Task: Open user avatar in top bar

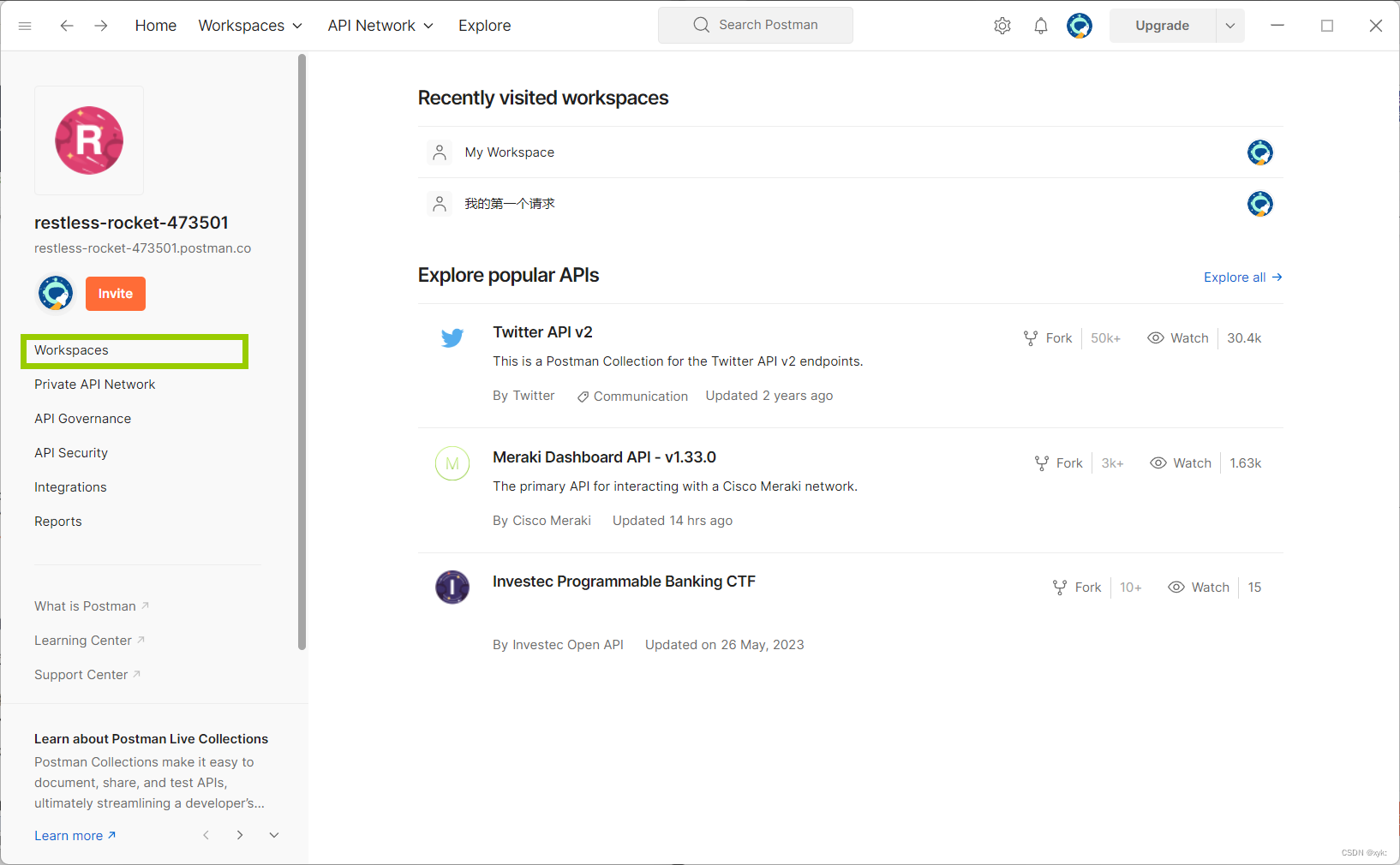Action: click(x=1080, y=26)
